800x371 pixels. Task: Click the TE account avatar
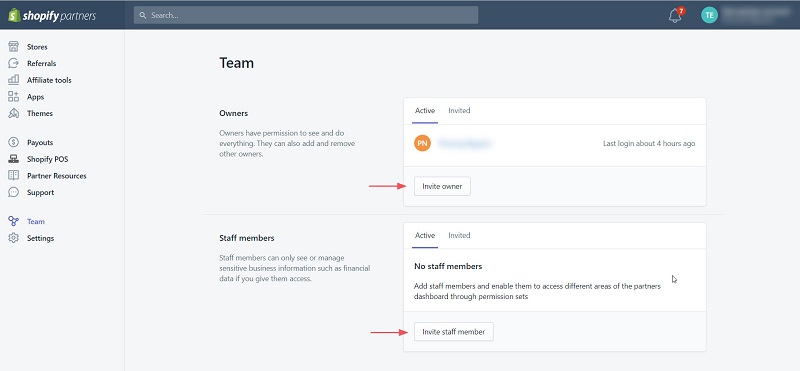click(709, 15)
